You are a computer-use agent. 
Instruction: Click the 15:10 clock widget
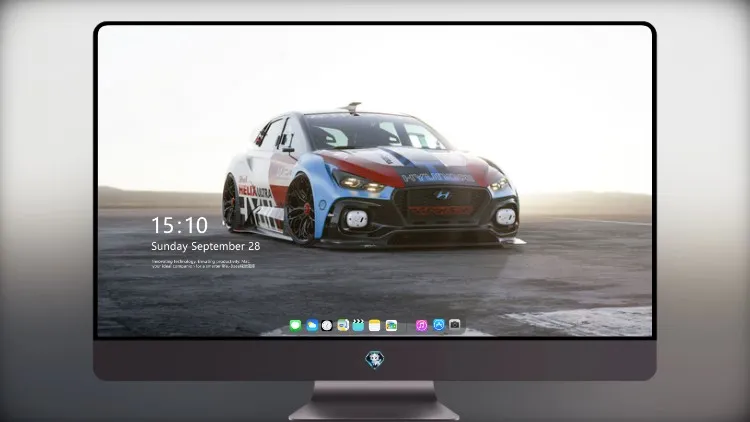(180, 225)
